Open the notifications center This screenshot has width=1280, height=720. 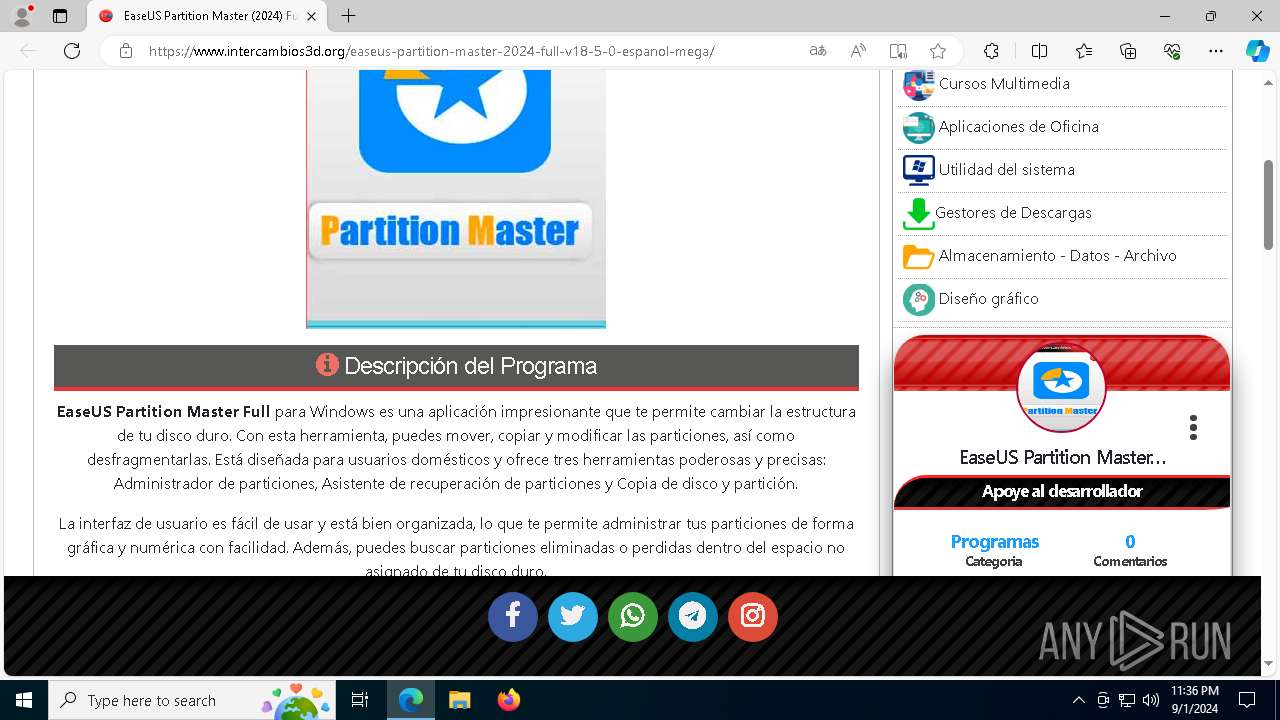1247,700
